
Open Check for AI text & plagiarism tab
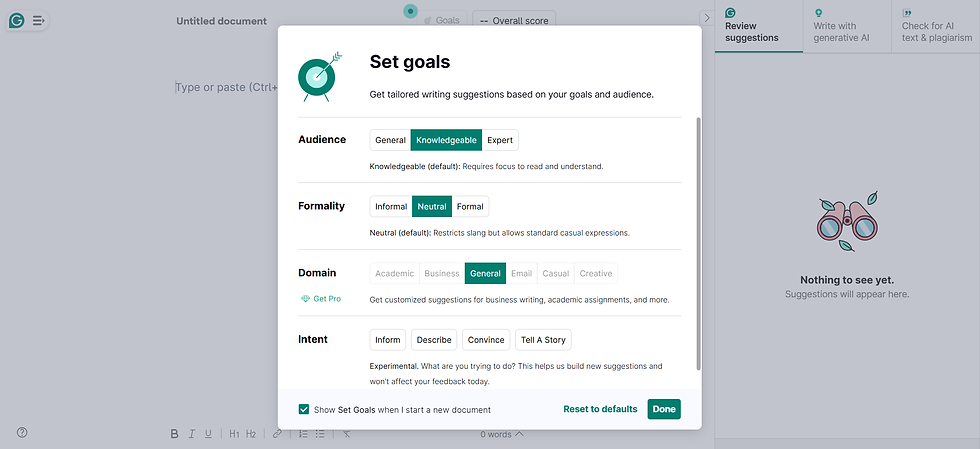[936, 27]
